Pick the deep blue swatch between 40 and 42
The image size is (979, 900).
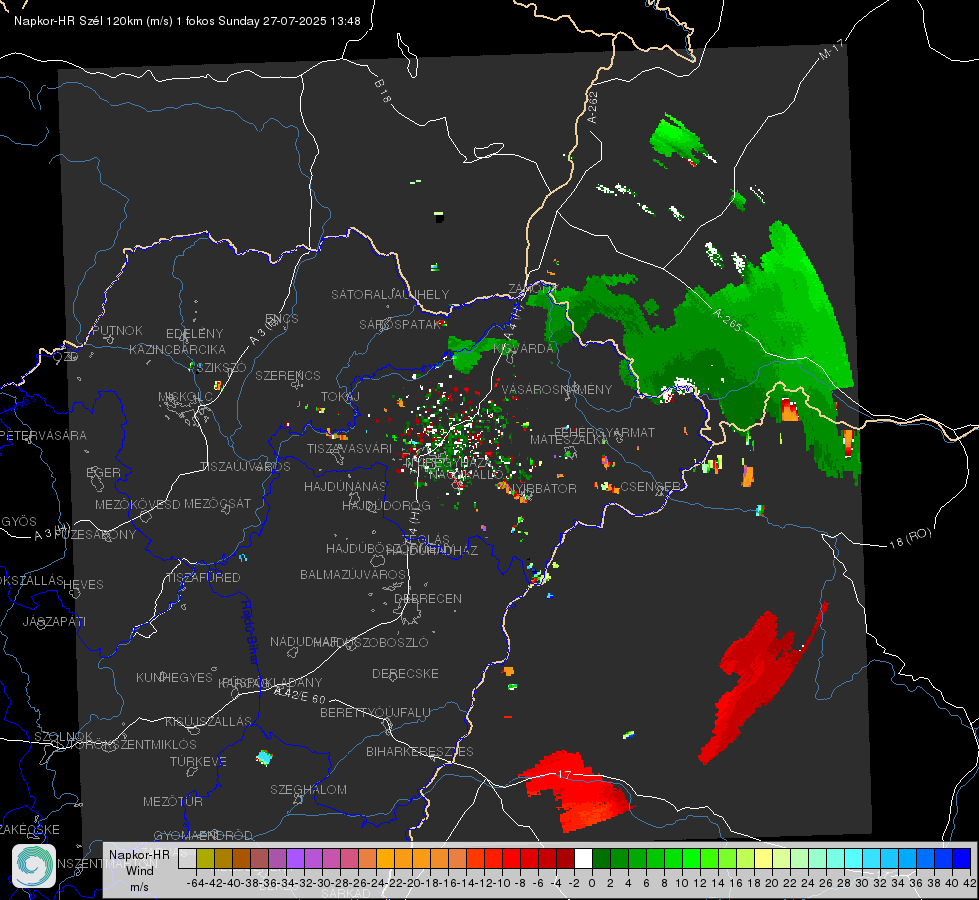point(961,859)
